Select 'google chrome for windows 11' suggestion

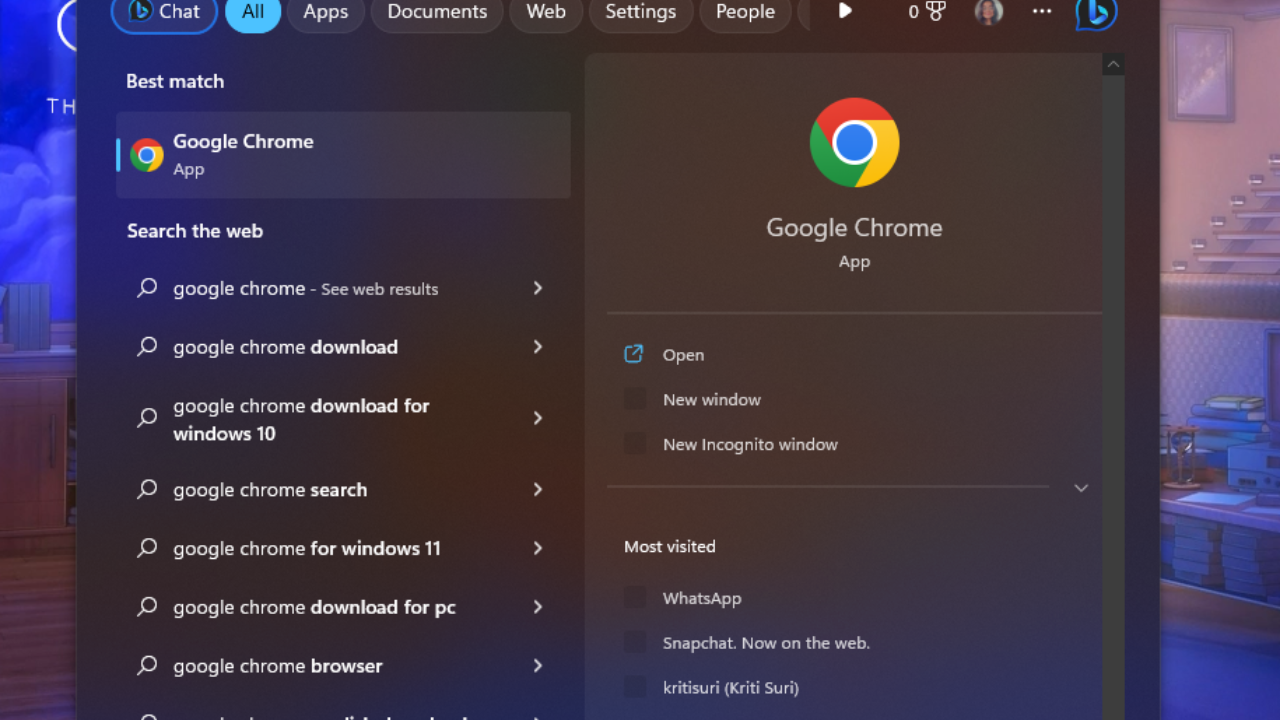(343, 548)
